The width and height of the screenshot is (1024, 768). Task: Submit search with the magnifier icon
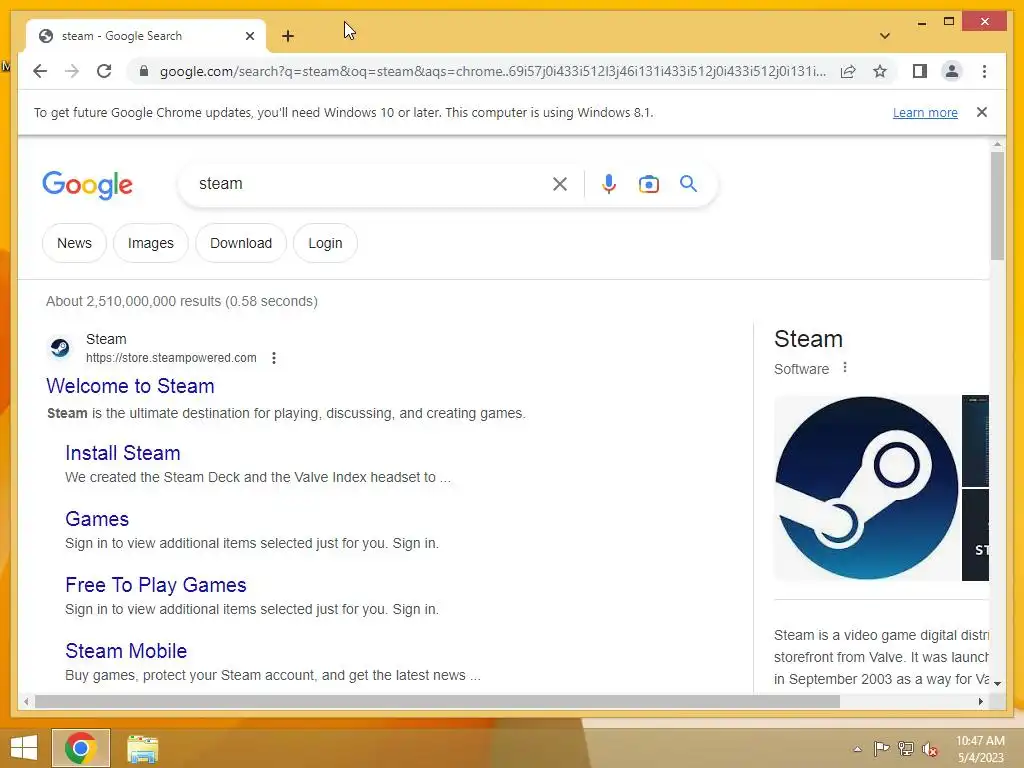click(688, 184)
